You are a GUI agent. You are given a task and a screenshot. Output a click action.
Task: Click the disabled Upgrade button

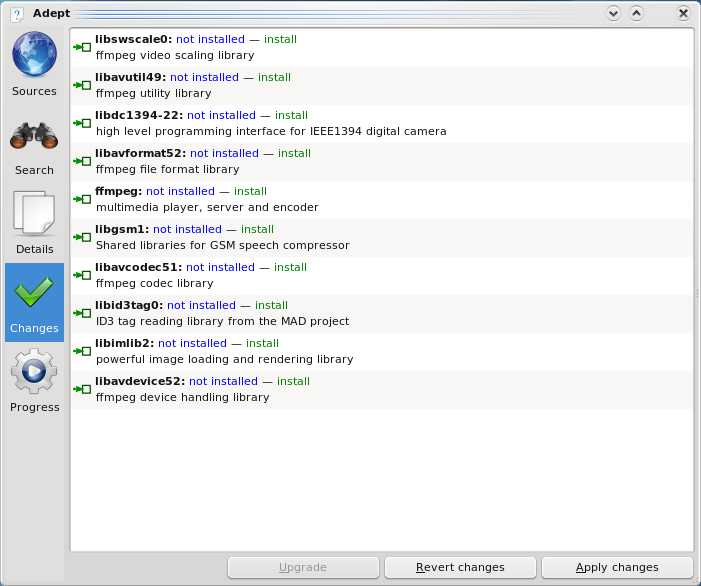coord(302,567)
